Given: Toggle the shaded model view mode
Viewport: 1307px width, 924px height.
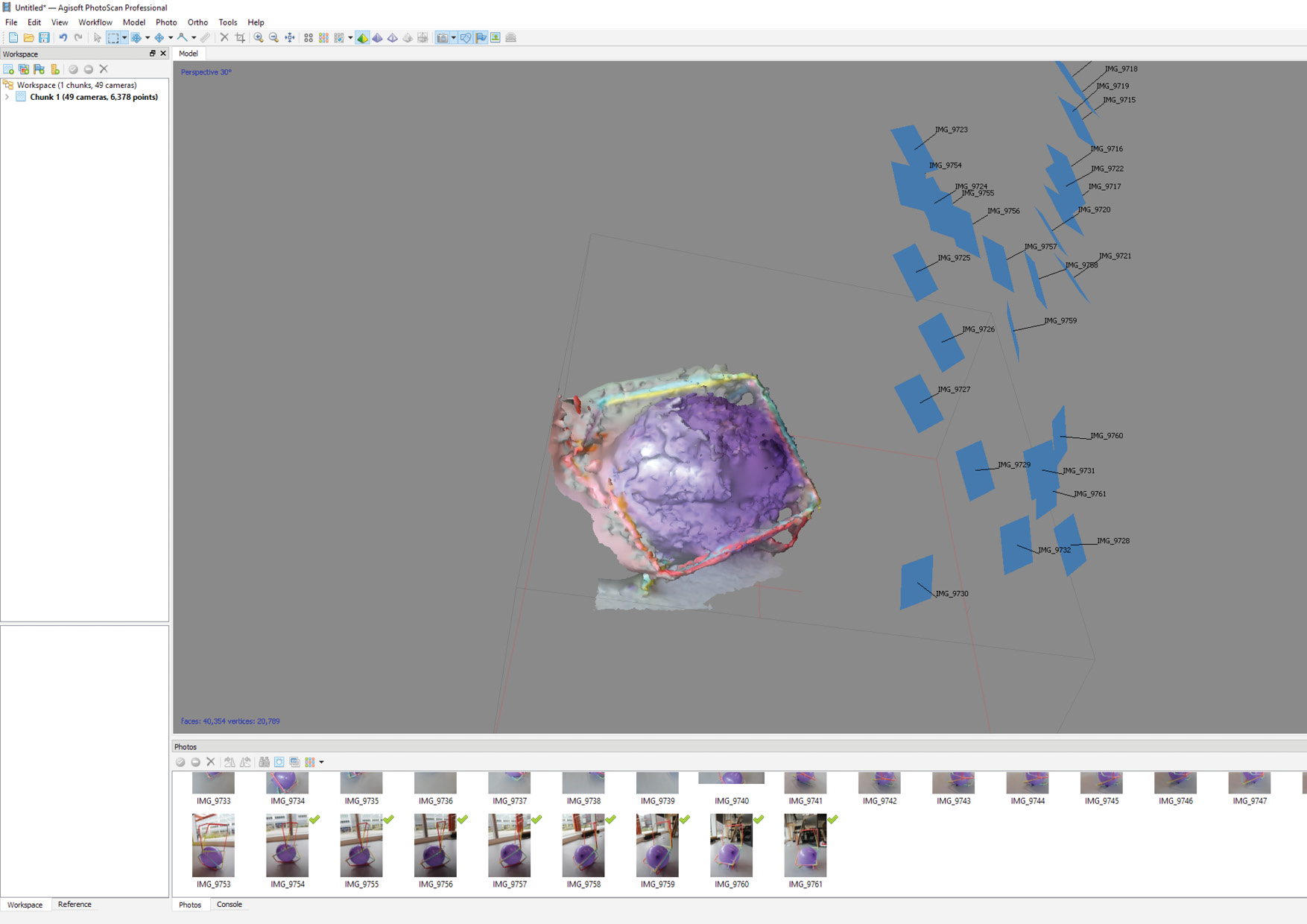Looking at the screenshot, I should point(362,38).
